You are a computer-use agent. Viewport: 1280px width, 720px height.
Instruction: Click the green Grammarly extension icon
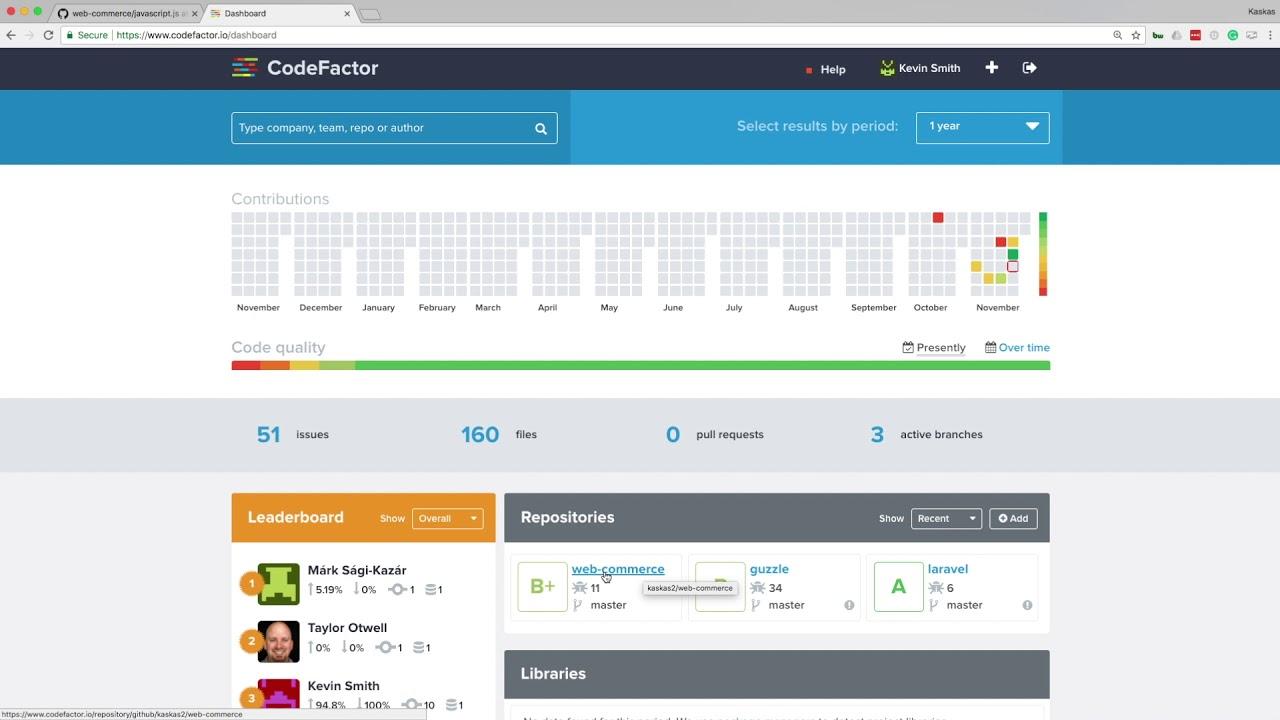coord(1233,35)
